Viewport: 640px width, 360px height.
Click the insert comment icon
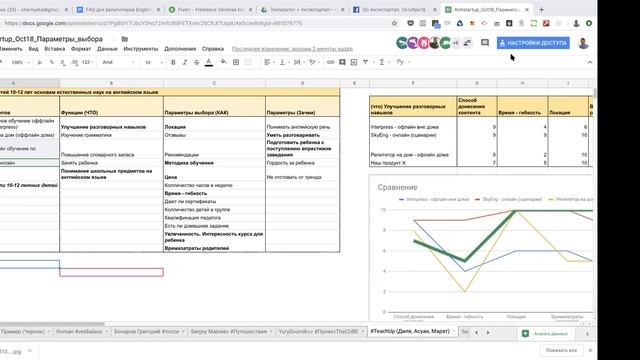click(342, 62)
